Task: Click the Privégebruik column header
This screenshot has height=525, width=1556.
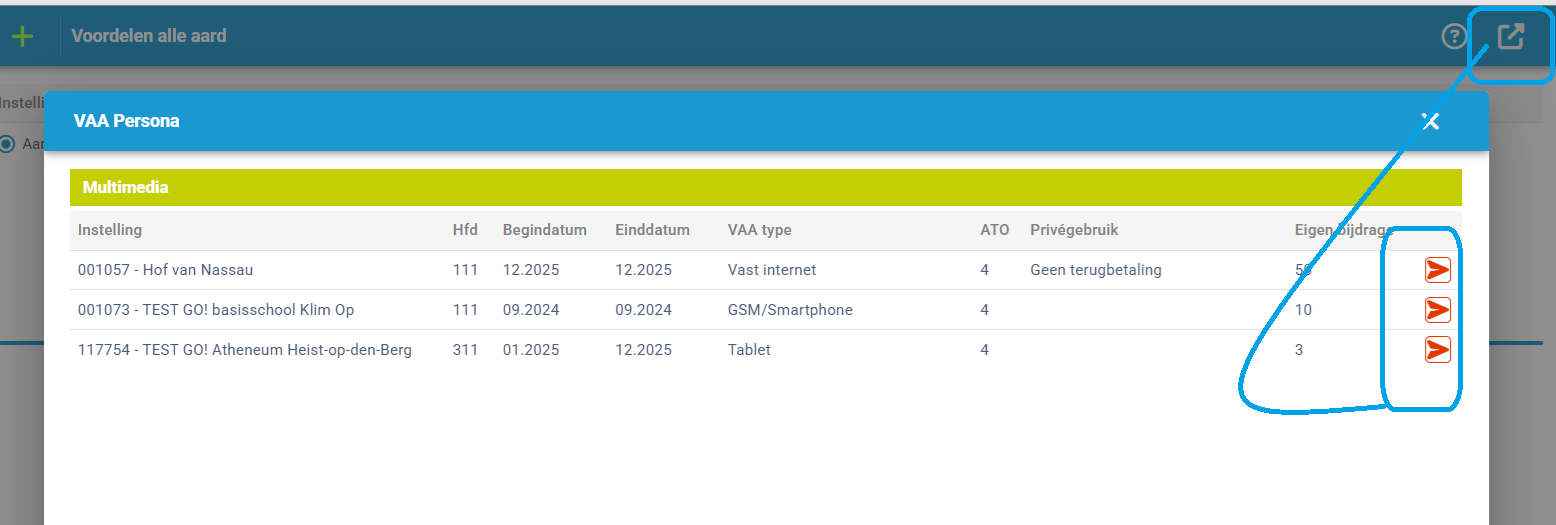Action: 1074,230
